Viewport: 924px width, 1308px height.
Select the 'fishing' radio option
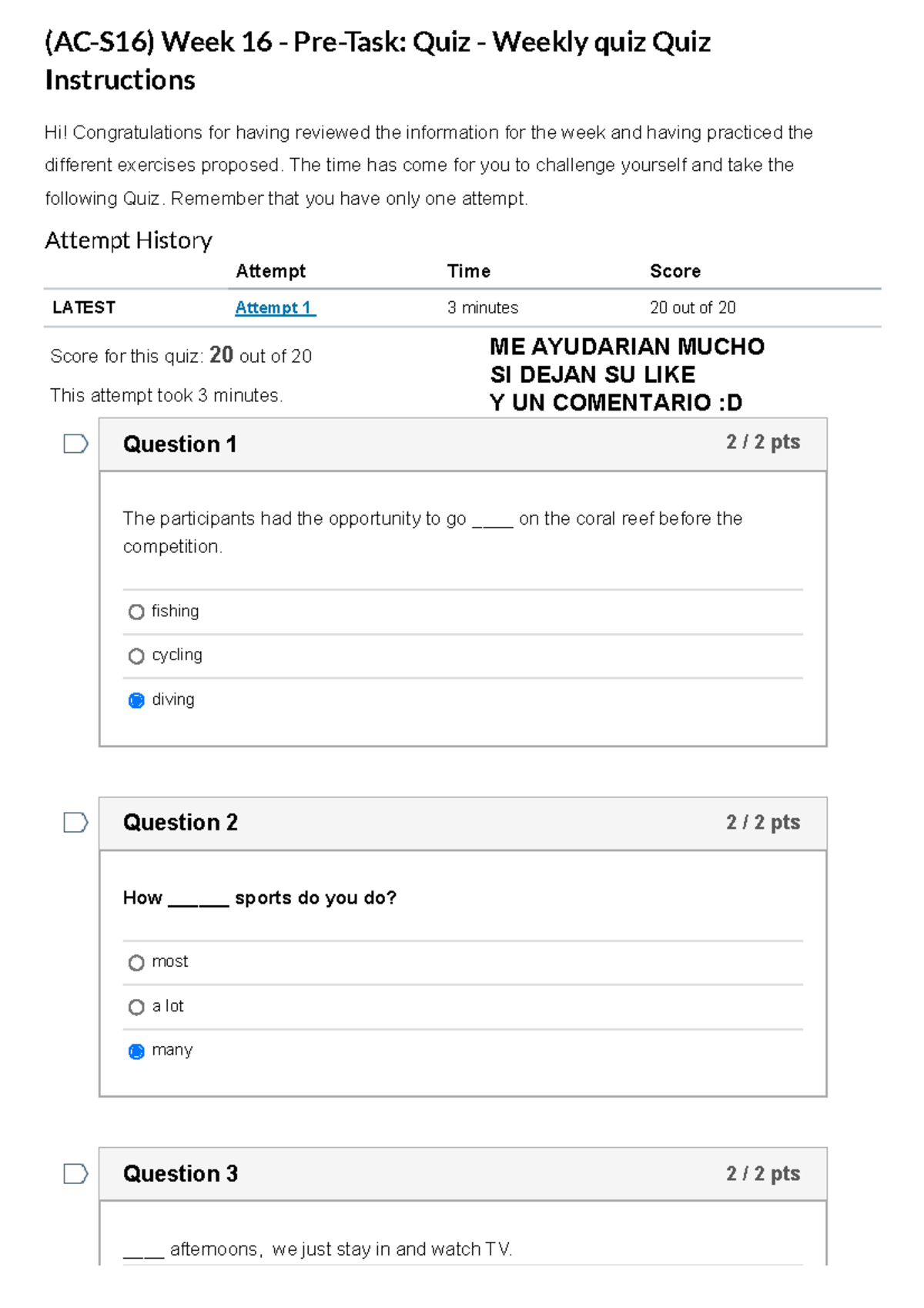pyautogui.click(x=136, y=612)
